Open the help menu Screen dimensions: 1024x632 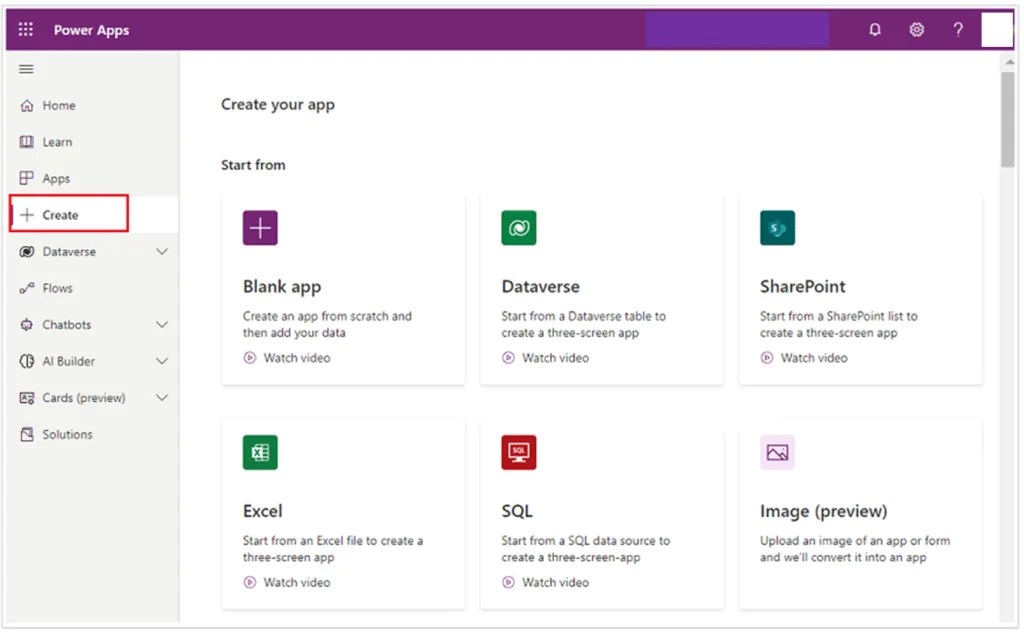pos(957,29)
